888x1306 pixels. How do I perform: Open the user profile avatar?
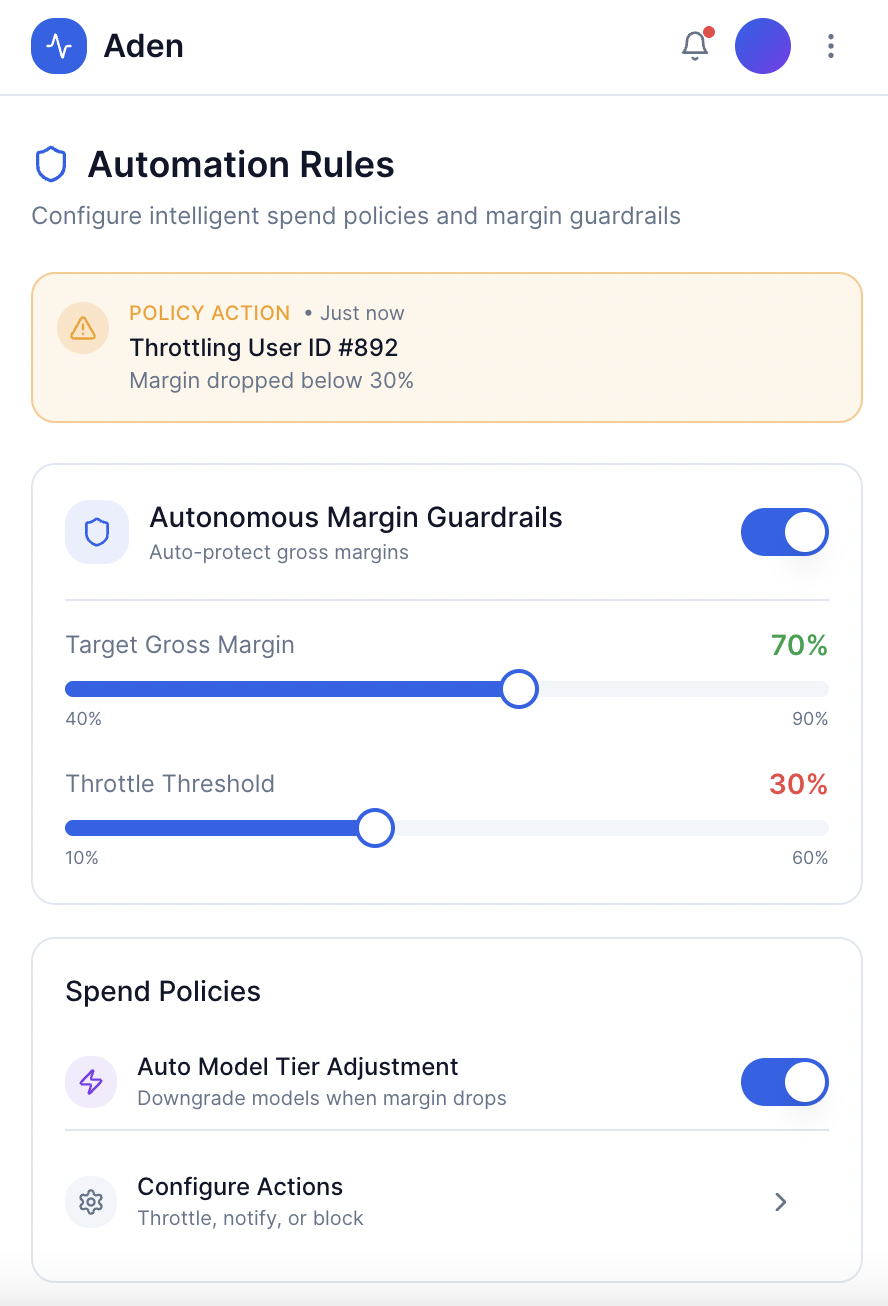(763, 46)
